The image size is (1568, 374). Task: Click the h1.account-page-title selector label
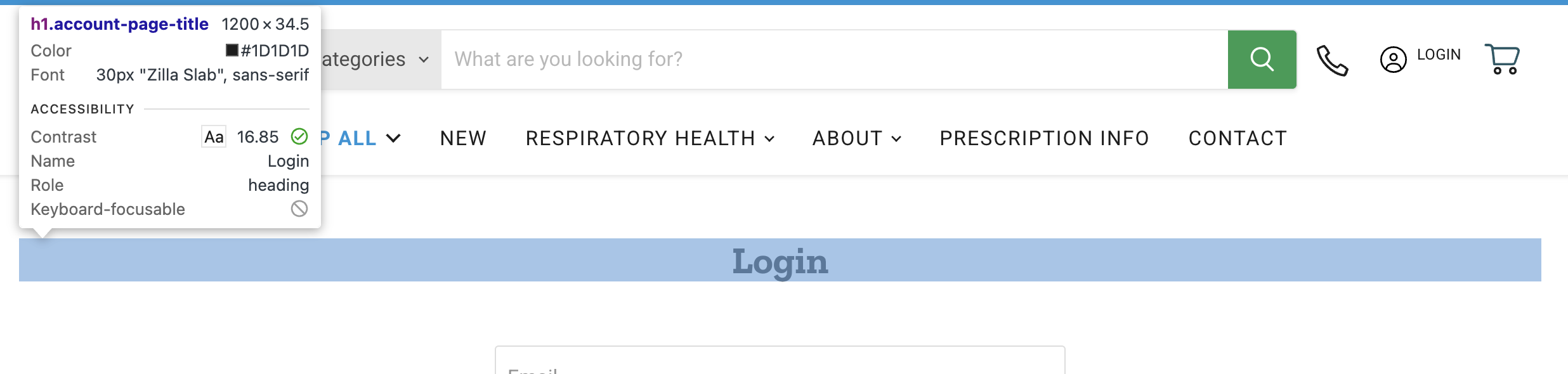click(120, 24)
